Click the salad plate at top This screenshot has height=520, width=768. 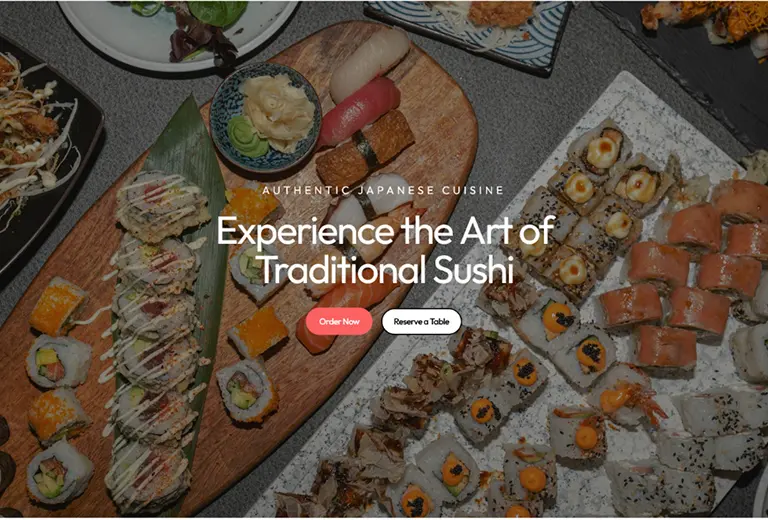point(177,33)
